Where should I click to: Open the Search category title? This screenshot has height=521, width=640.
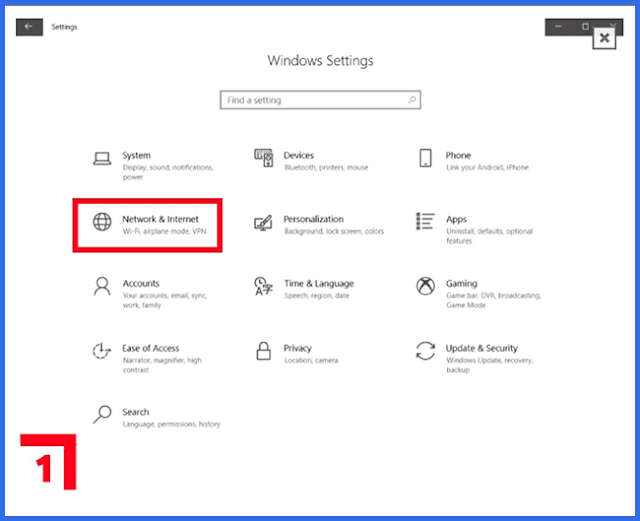coord(136,412)
